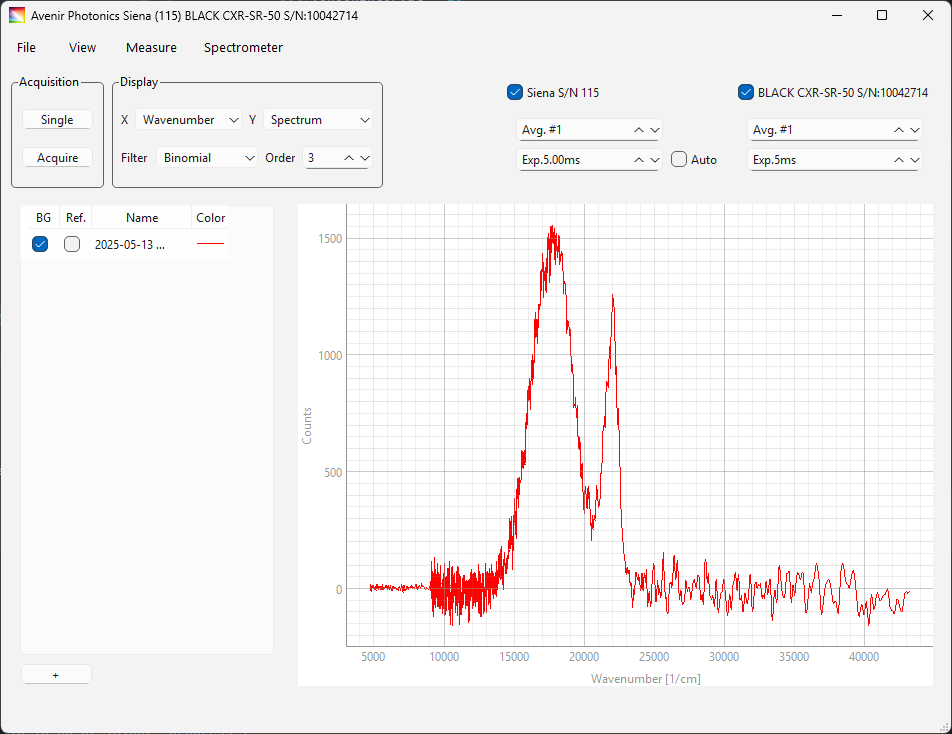952x734 pixels.
Task: Decrease BLACK CXR Exp.5ms with down arrow
Action: pyautogui.click(x=914, y=160)
